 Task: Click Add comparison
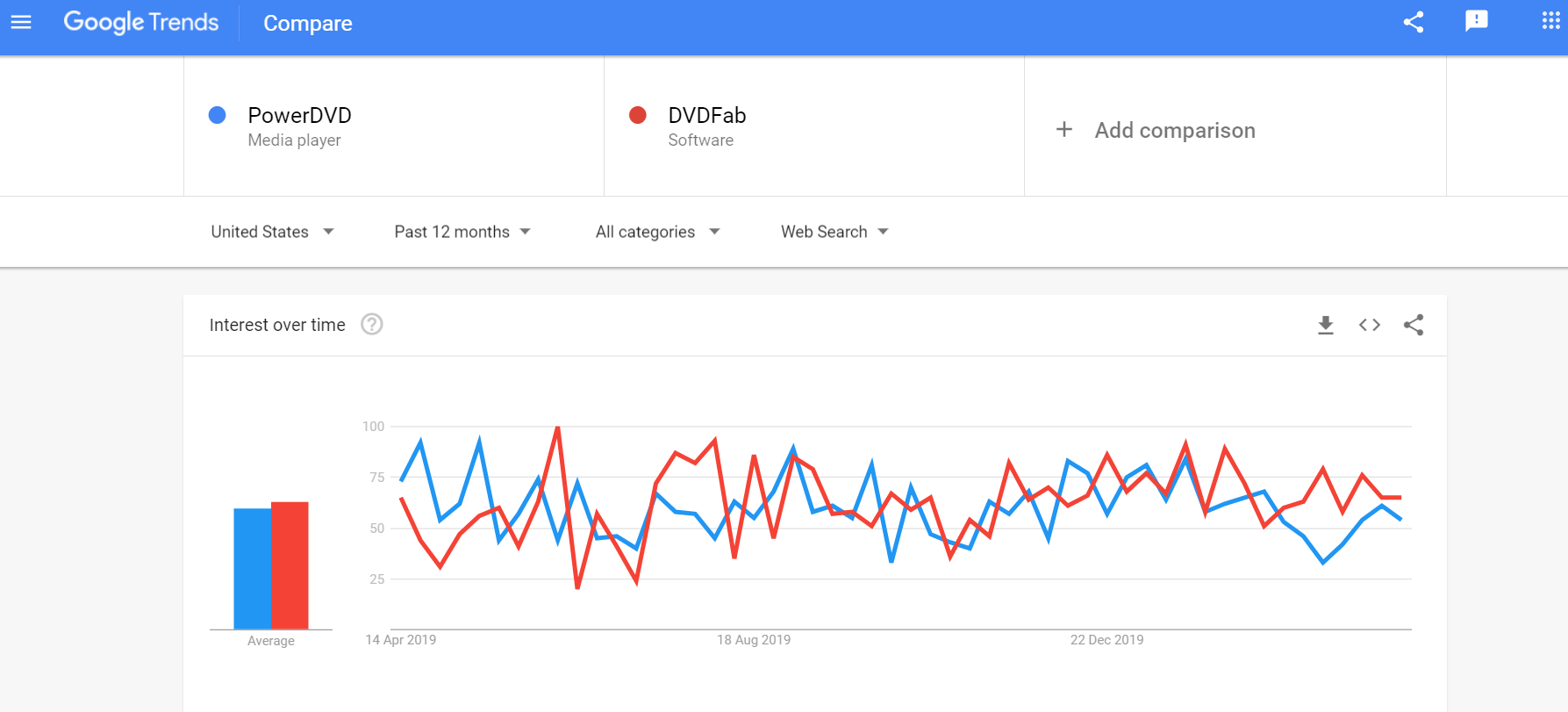(x=1175, y=130)
